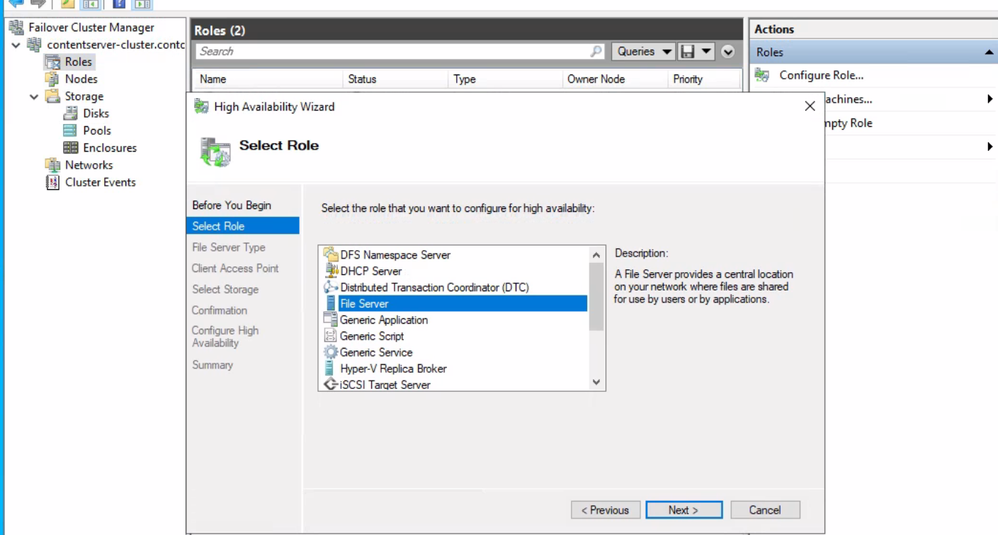Viewport: 998px width, 535px height.
Task: Select Storage in navigation tree
Action: pyautogui.click(x=84, y=96)
